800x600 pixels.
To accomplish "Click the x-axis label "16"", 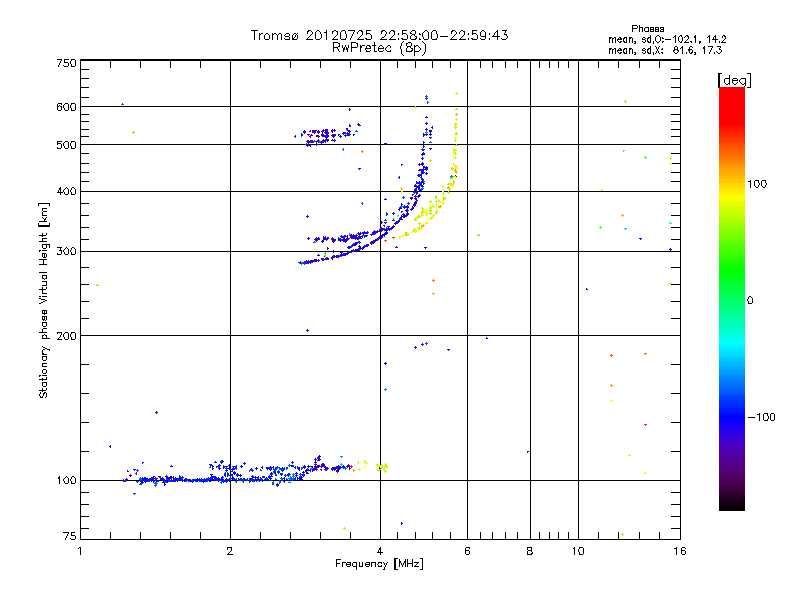I will point(680,551).
